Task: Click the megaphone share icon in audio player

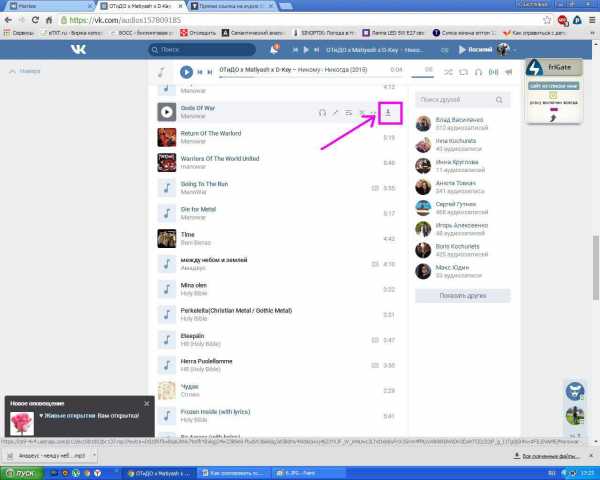Action: tap(509, 72)
